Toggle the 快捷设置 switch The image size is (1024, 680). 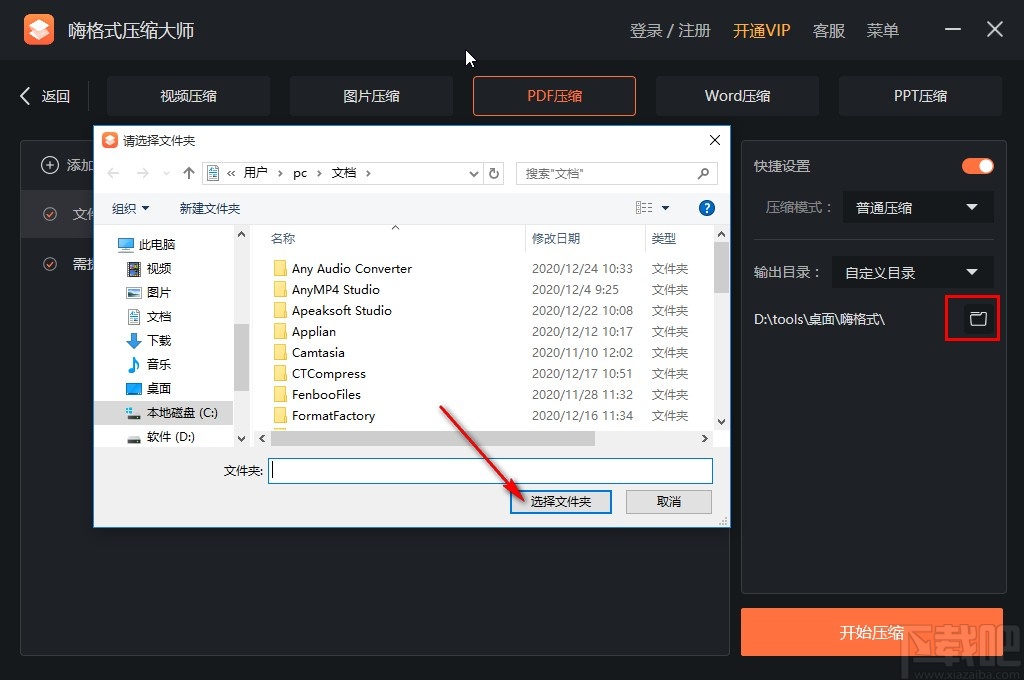coord(978,166)
